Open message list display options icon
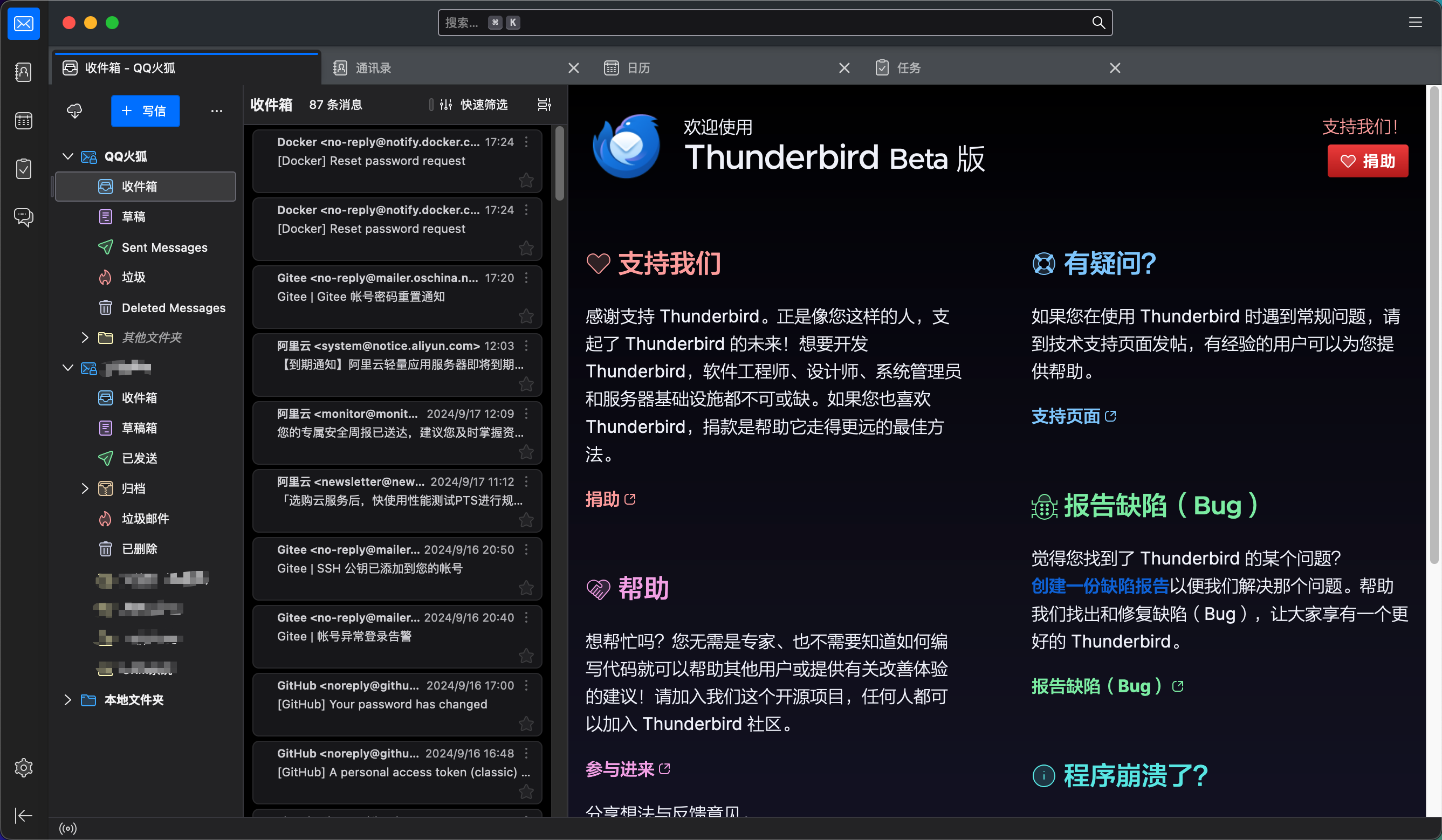The width and height of the screenshot is (1442, 840). [x=544, y=105]
